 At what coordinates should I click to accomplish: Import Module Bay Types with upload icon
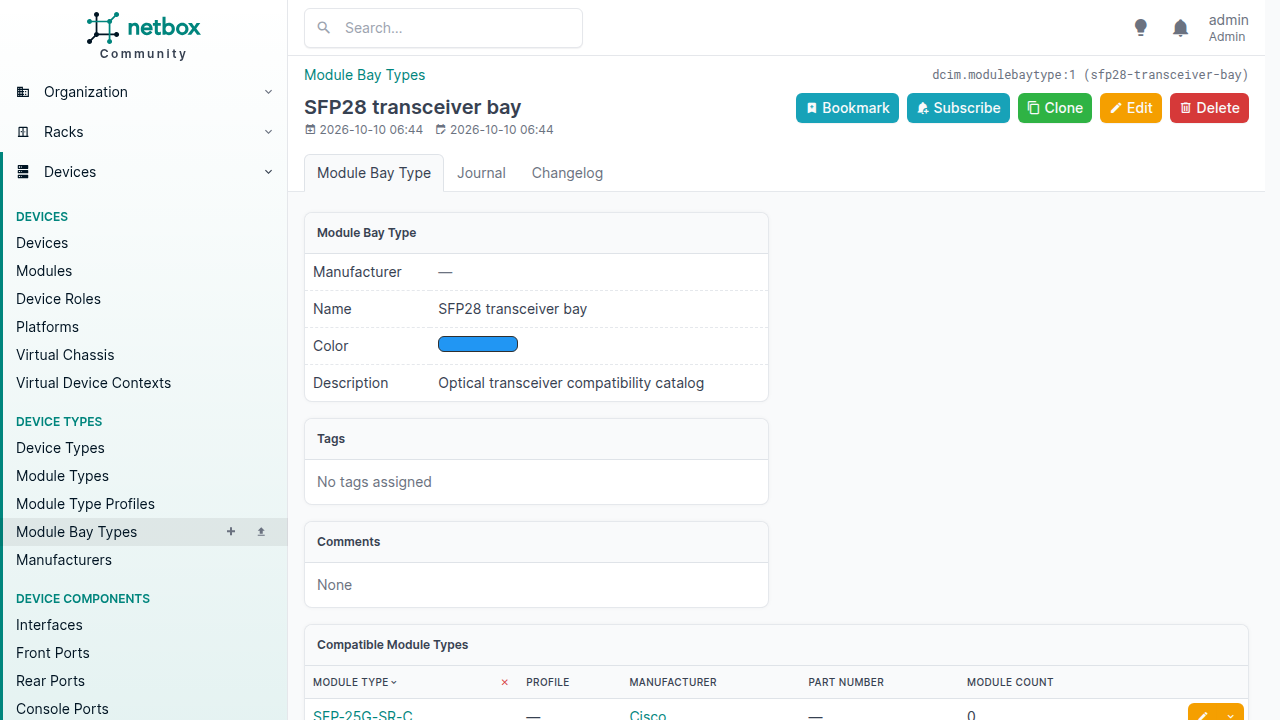[x=261, y=532]
